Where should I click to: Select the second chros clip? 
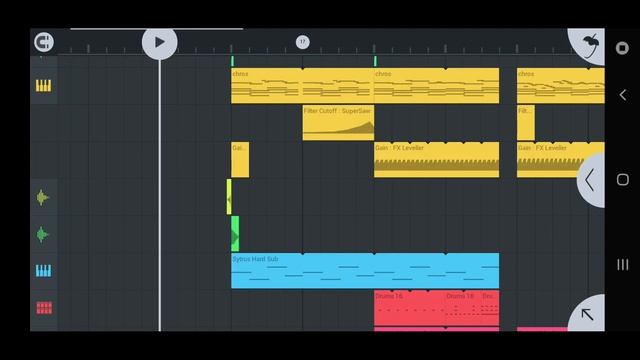[x=436, y=86]
